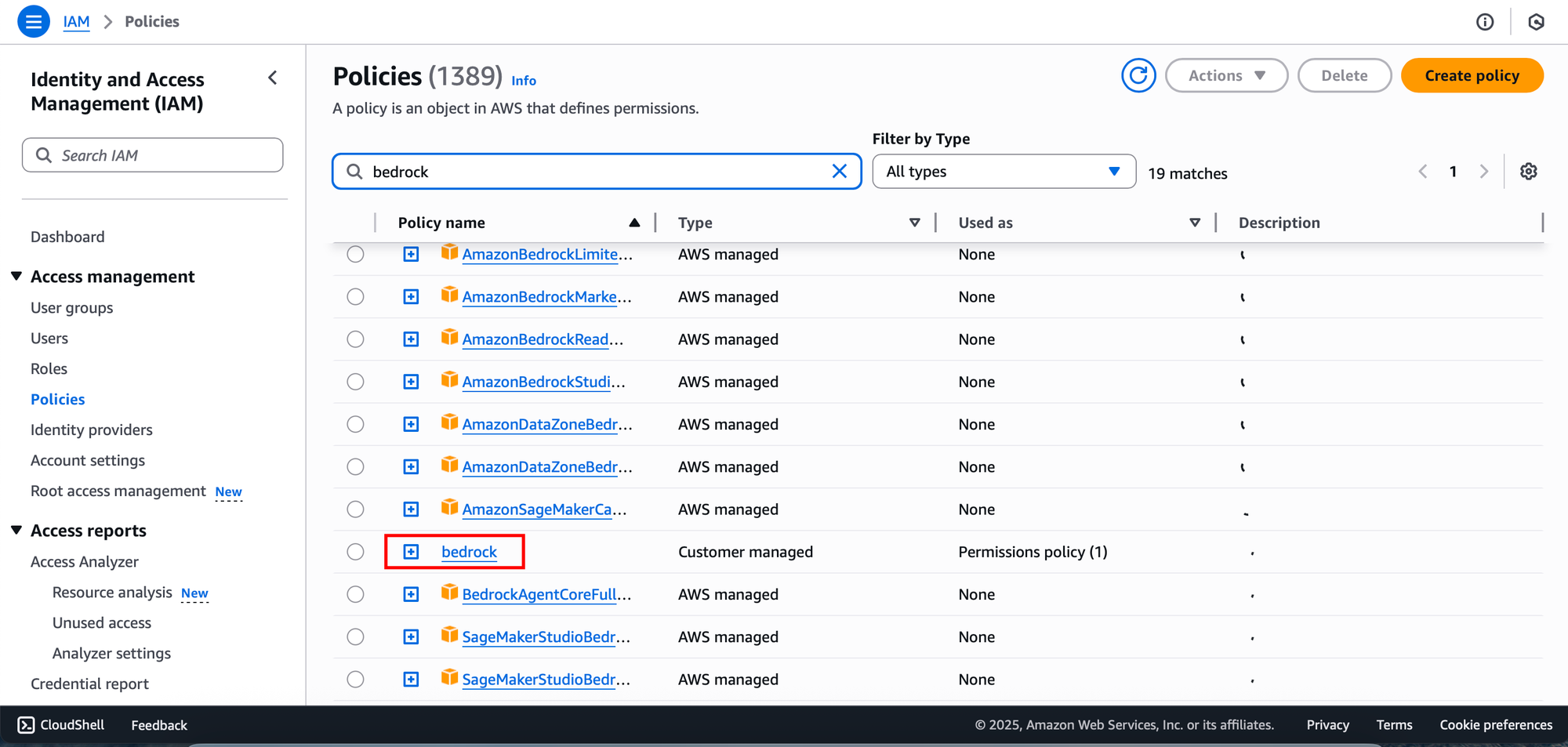Sort by Policy name ascending arrow
Image resolution: width=1568 pixels, height=747 pixels.
[634, 223]
